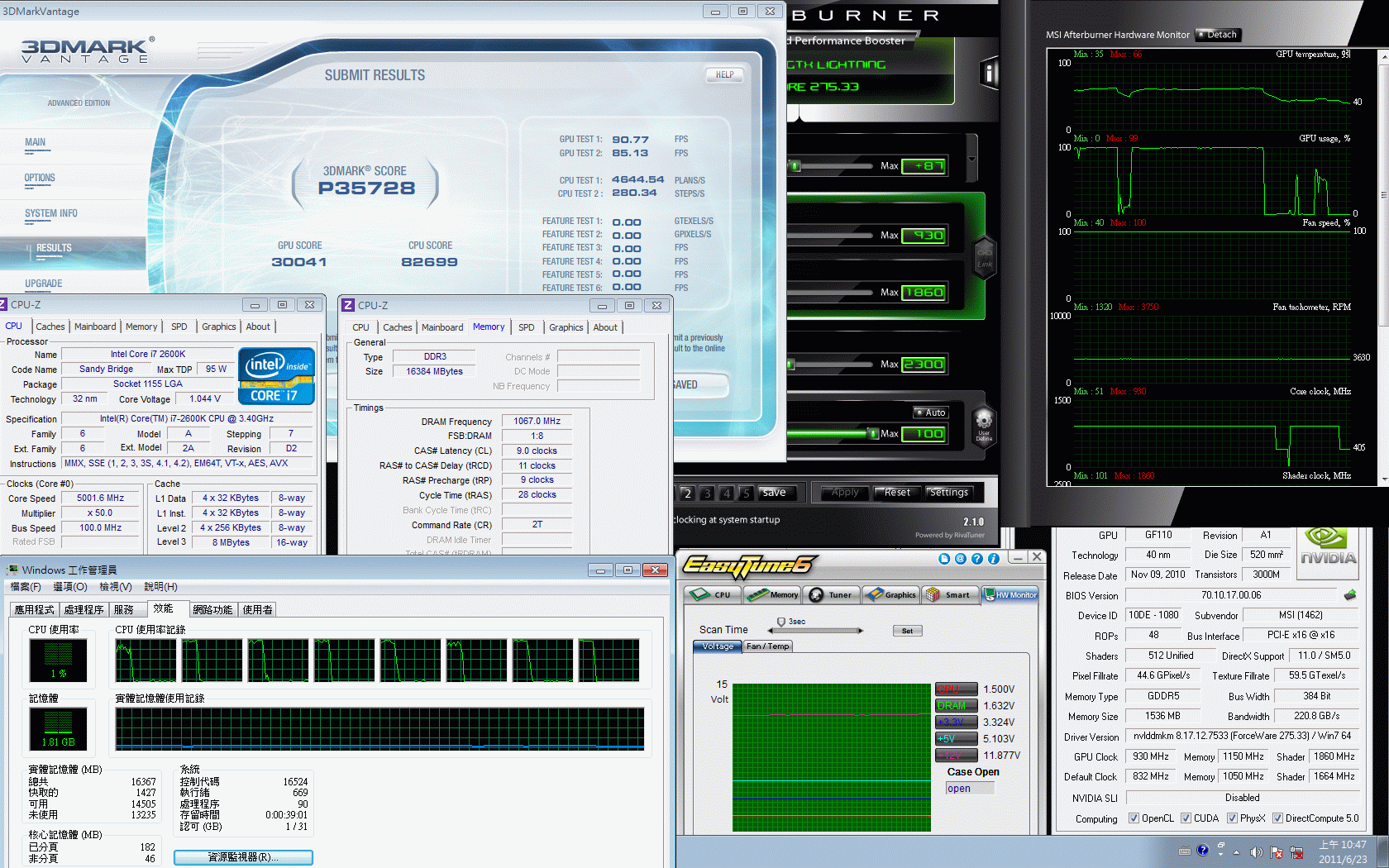The image size is (1389, 868).
Task: Toggle CUDA checkbox in GPU-Z
Action: [x=1186, y=818]
